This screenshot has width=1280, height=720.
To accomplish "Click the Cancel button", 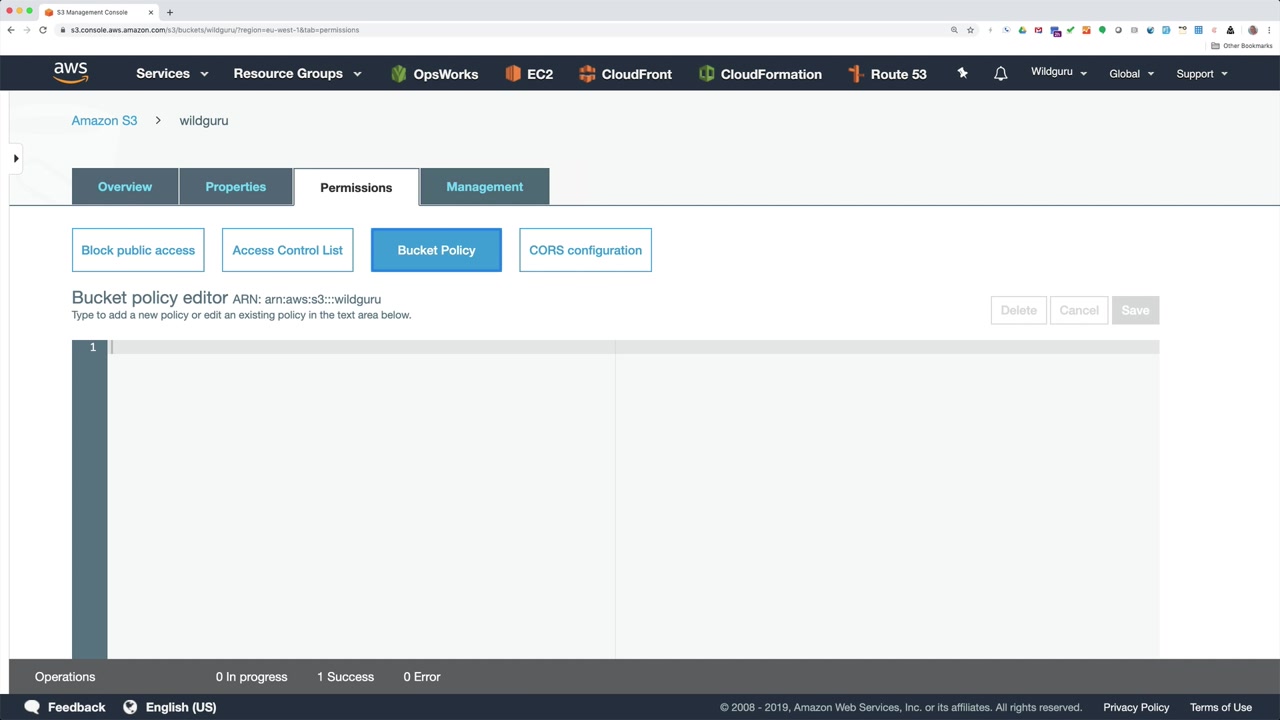I will coord(1079,310).
